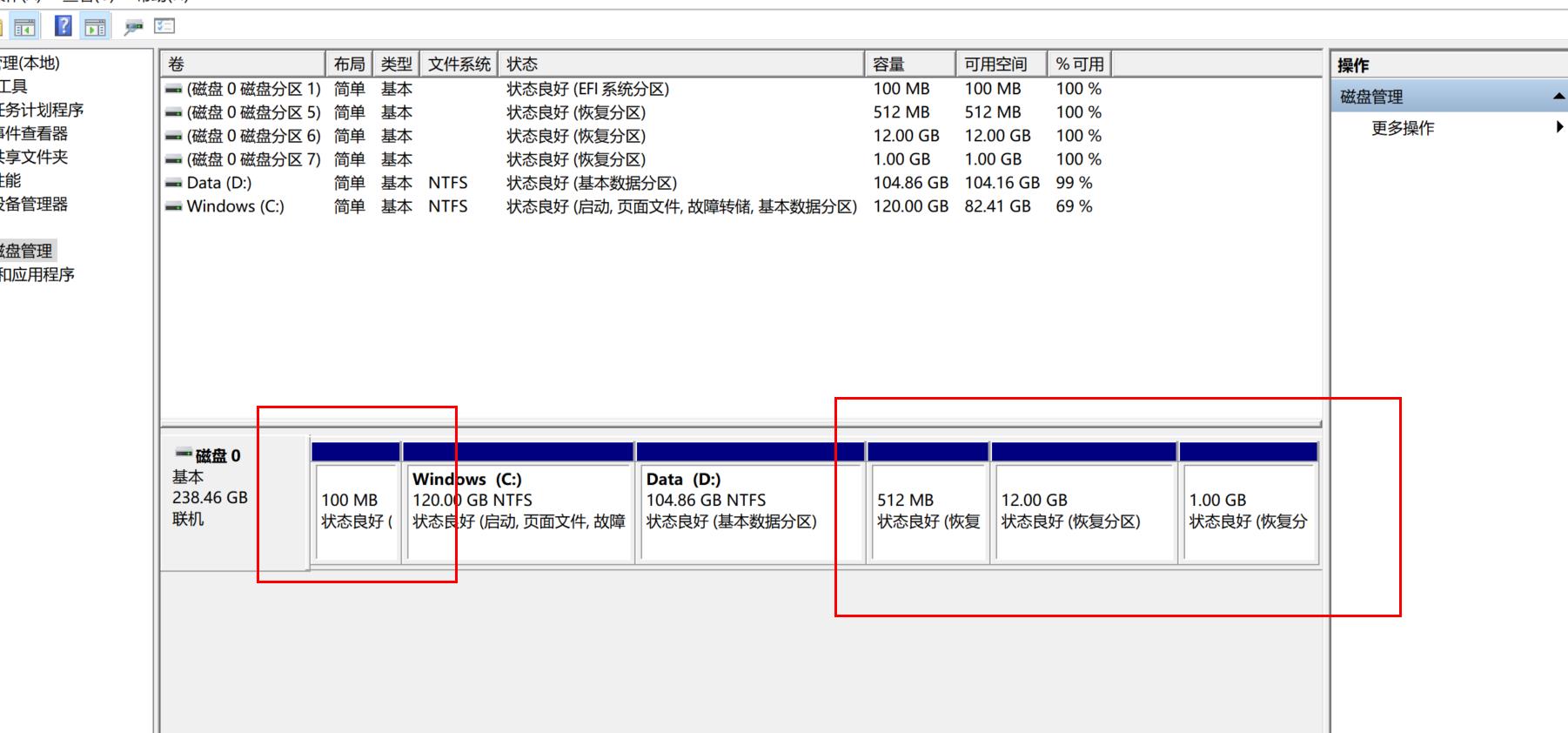This screenshot has width=1568, height=733.
Task: Open 更多操作 in the Actions pane
Action: pyautogui.click(x=1403, y=128)
